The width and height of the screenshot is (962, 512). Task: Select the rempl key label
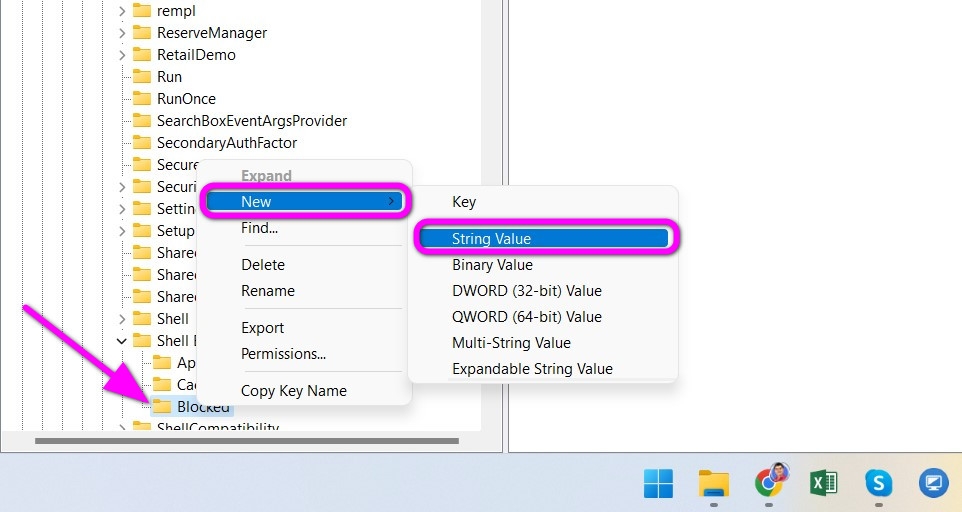[176, 10]
